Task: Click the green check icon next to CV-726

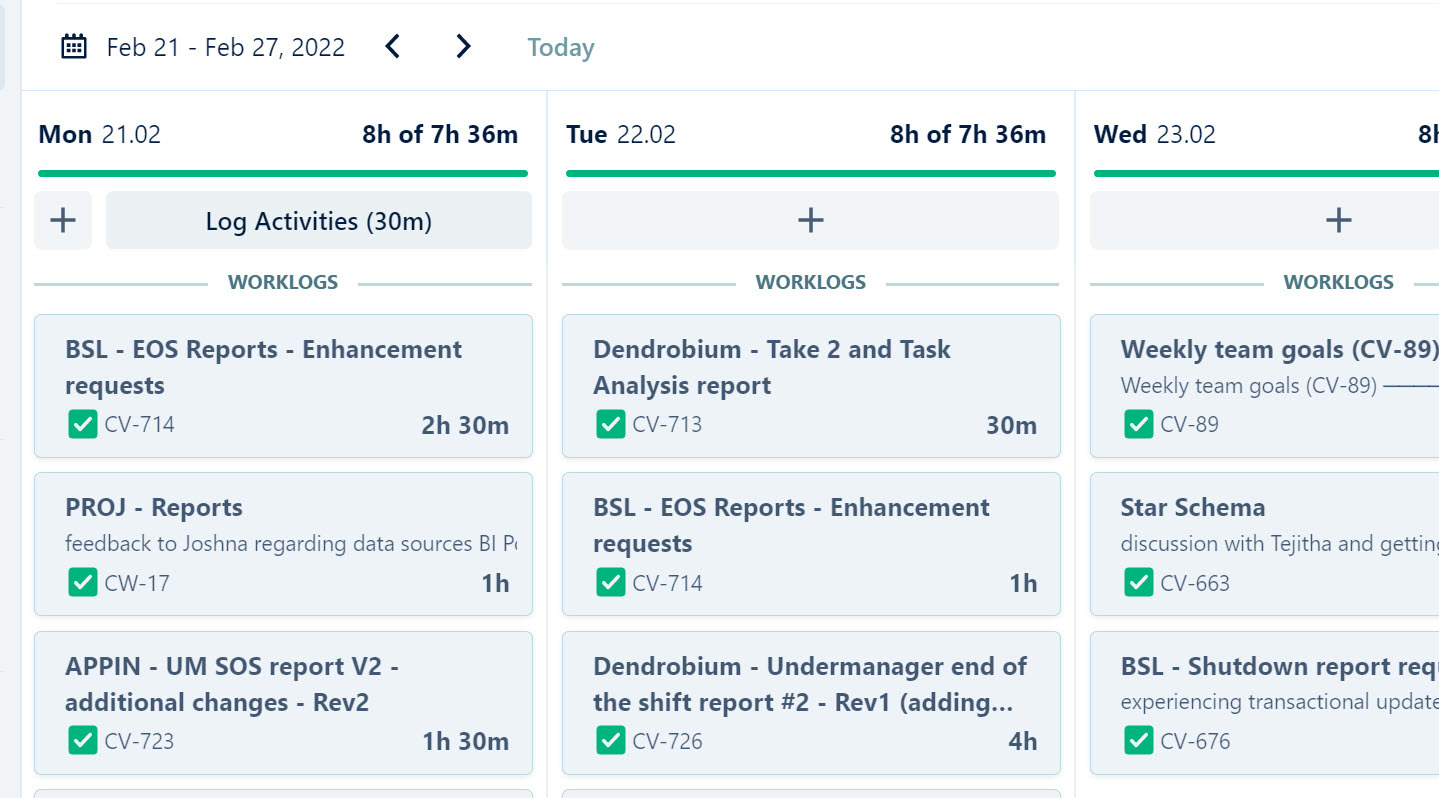Action: [x=610, y=741]
